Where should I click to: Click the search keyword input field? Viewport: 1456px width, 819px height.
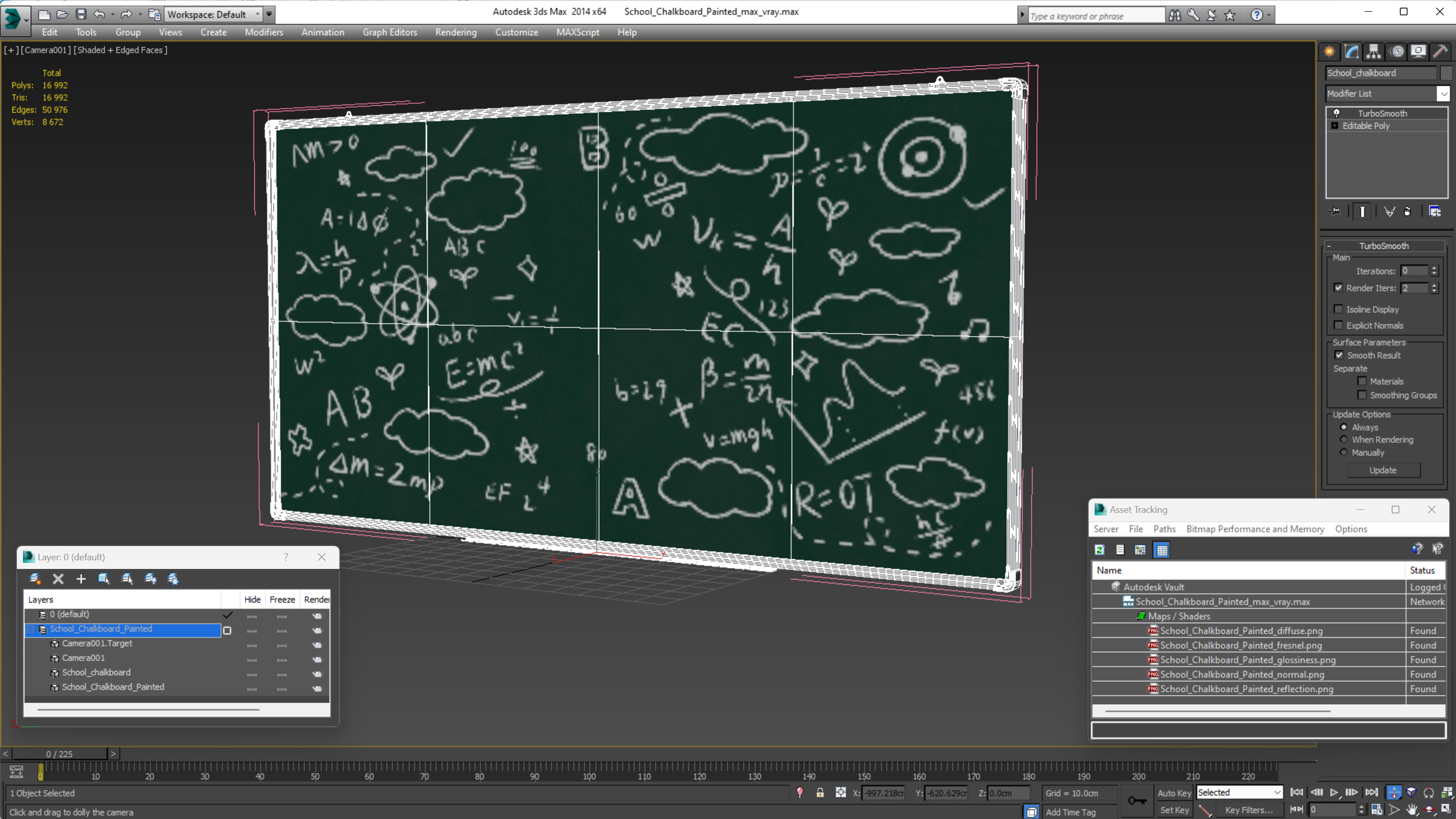(1096, 16)
